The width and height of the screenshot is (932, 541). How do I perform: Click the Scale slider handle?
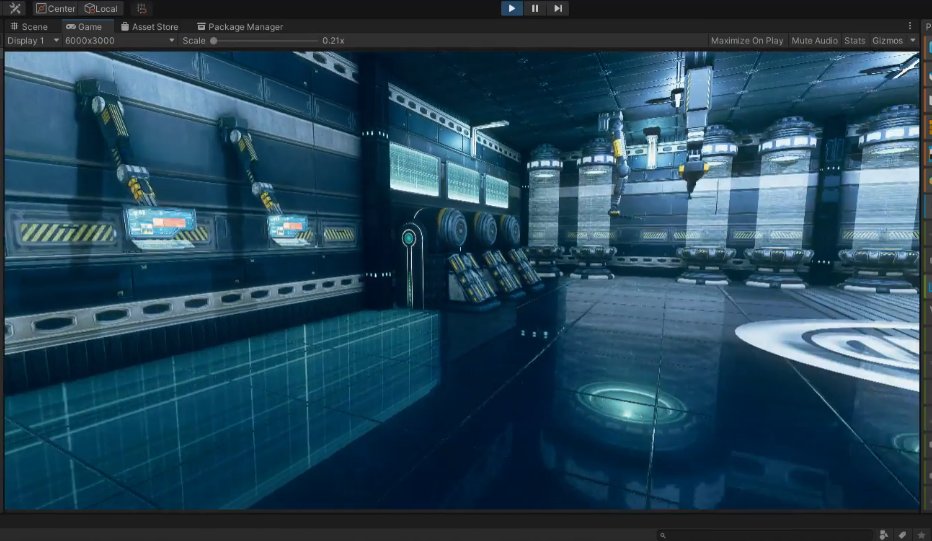[213, 40]
